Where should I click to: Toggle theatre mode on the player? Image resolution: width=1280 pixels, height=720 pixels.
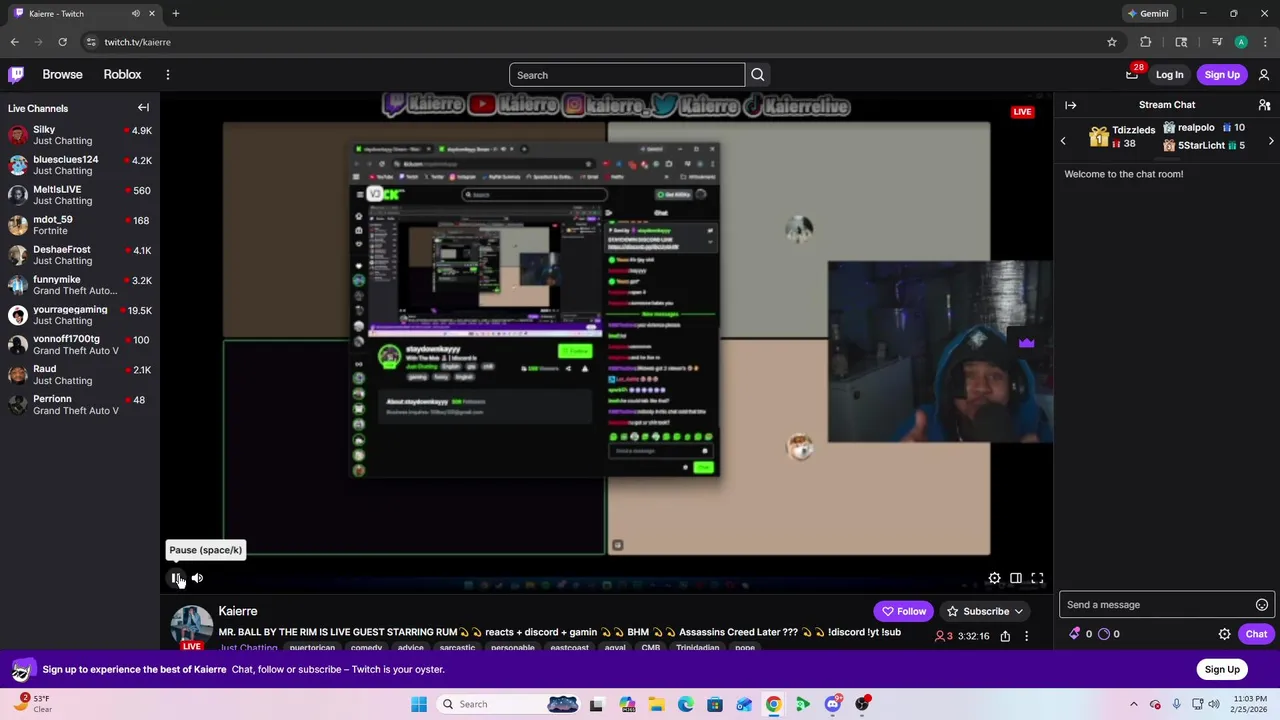pos(1016,578)
